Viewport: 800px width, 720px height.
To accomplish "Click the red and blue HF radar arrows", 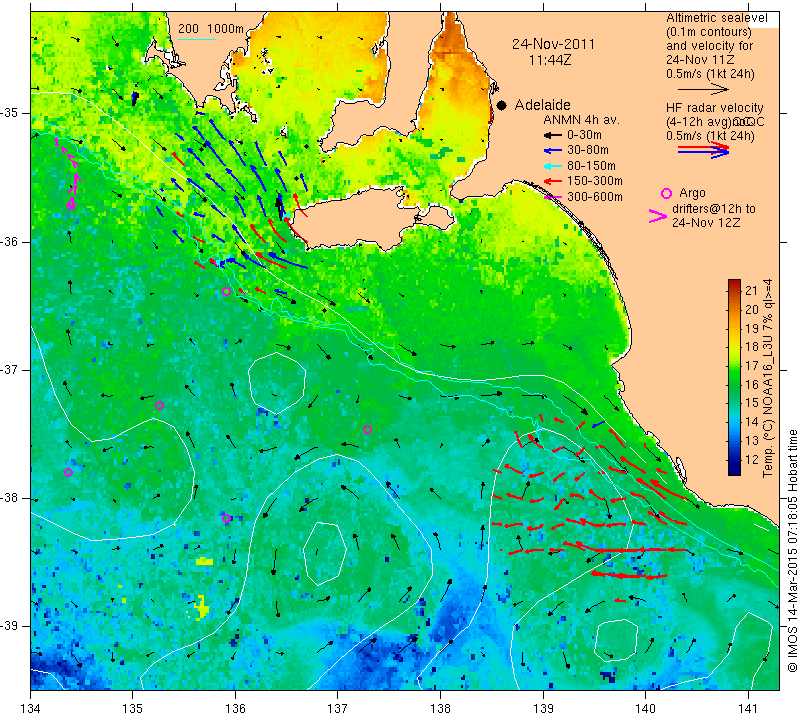I will tap(704, 150).
